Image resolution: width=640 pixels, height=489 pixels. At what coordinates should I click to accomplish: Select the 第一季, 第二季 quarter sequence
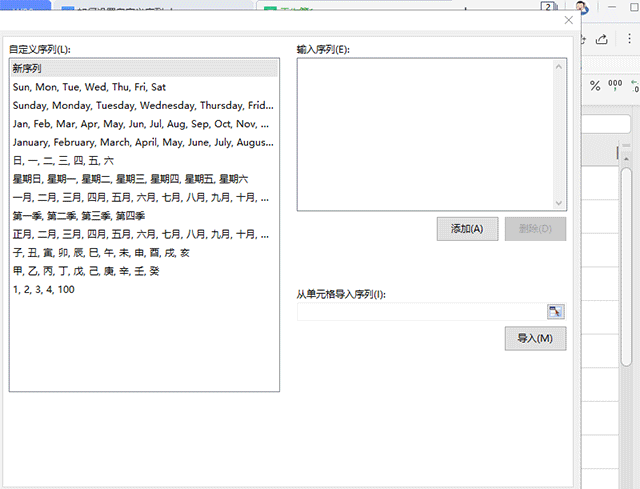coord(79,216)
